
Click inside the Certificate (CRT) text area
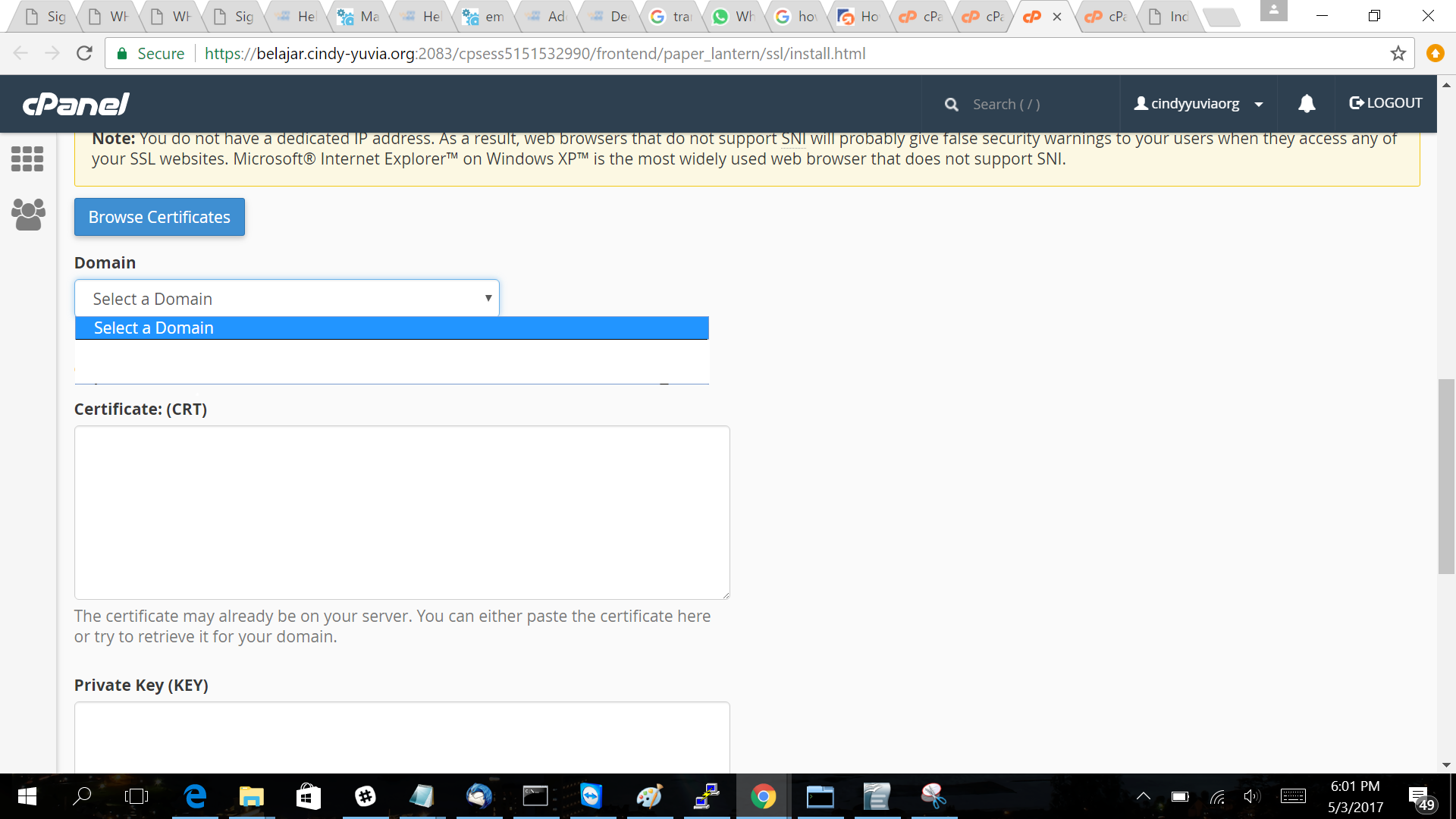click(402, 513)
